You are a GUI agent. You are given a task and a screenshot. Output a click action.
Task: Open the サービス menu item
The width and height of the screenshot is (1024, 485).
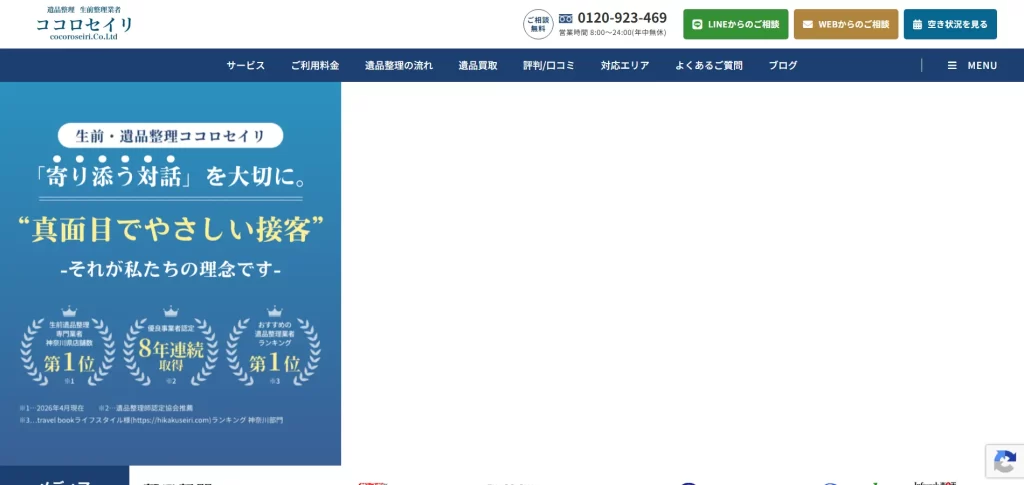coord(246,65)
